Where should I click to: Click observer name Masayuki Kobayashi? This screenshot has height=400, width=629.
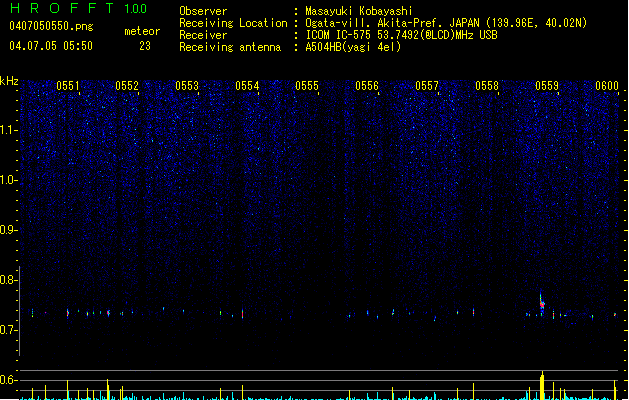[x=359, y=11]
